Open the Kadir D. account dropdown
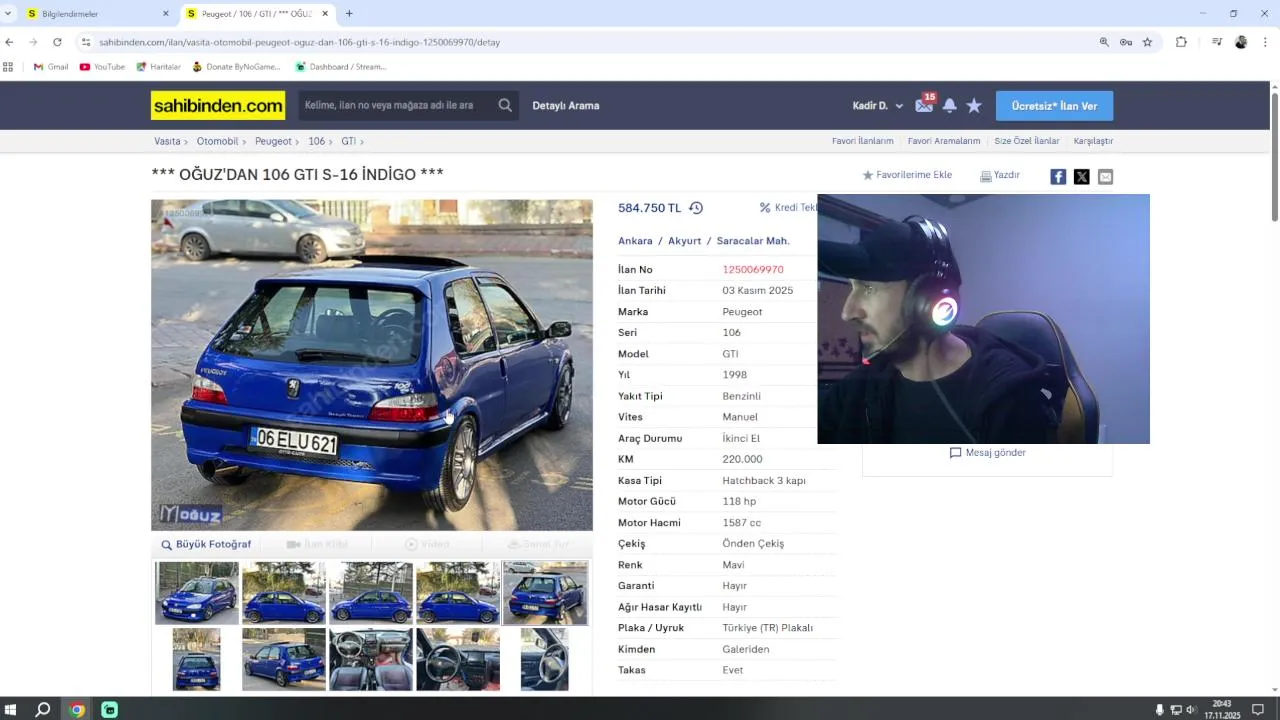Image resolution: width=1280 pixels, height=720 pixels. pyautogui.click(x=878, y=105)
